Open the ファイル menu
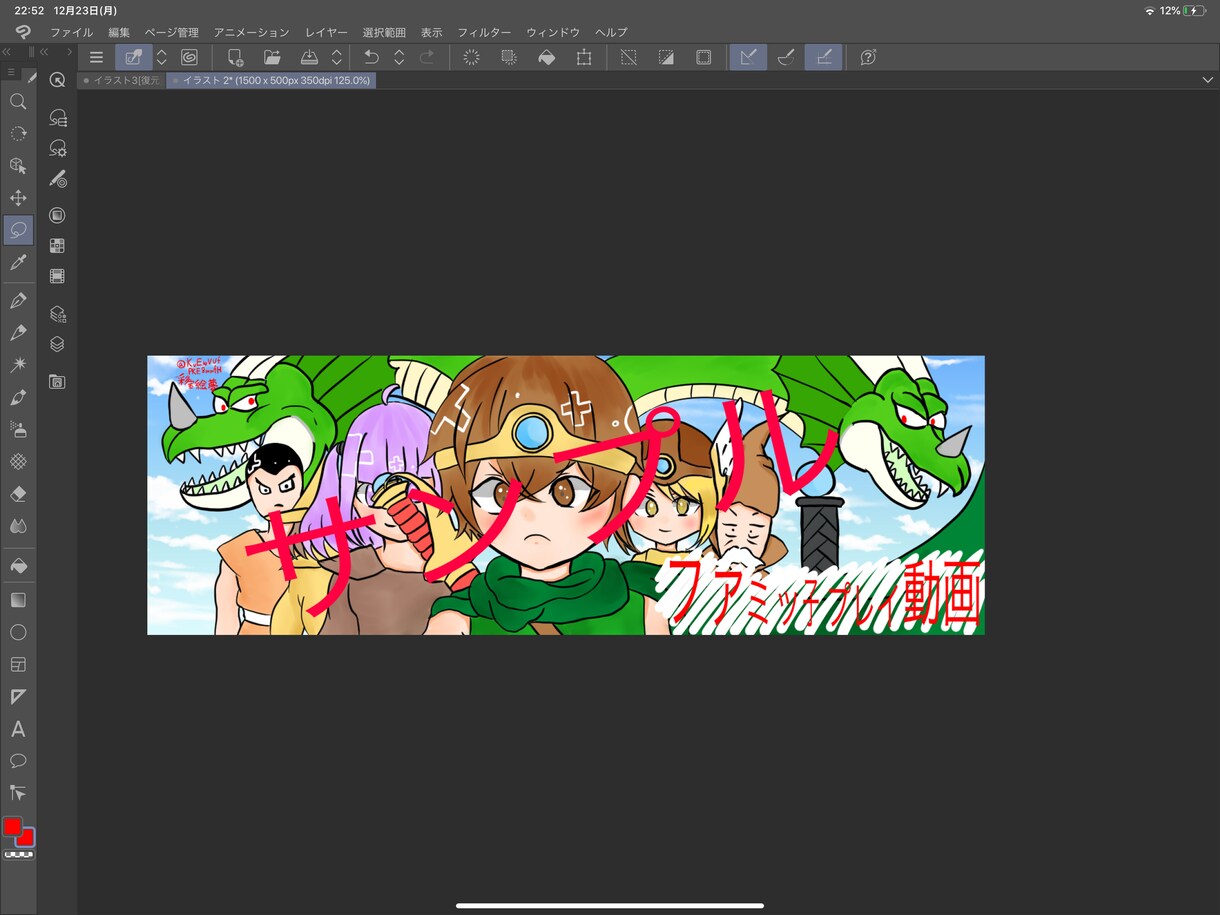The image size is (1220, 915). point(72,32)
